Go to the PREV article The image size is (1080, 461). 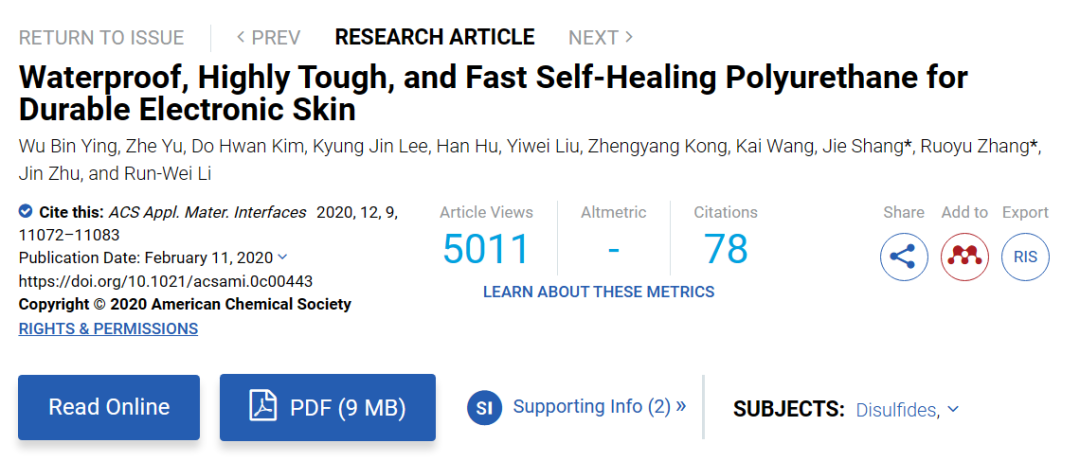pyautogui.click(x=268, y=38)
